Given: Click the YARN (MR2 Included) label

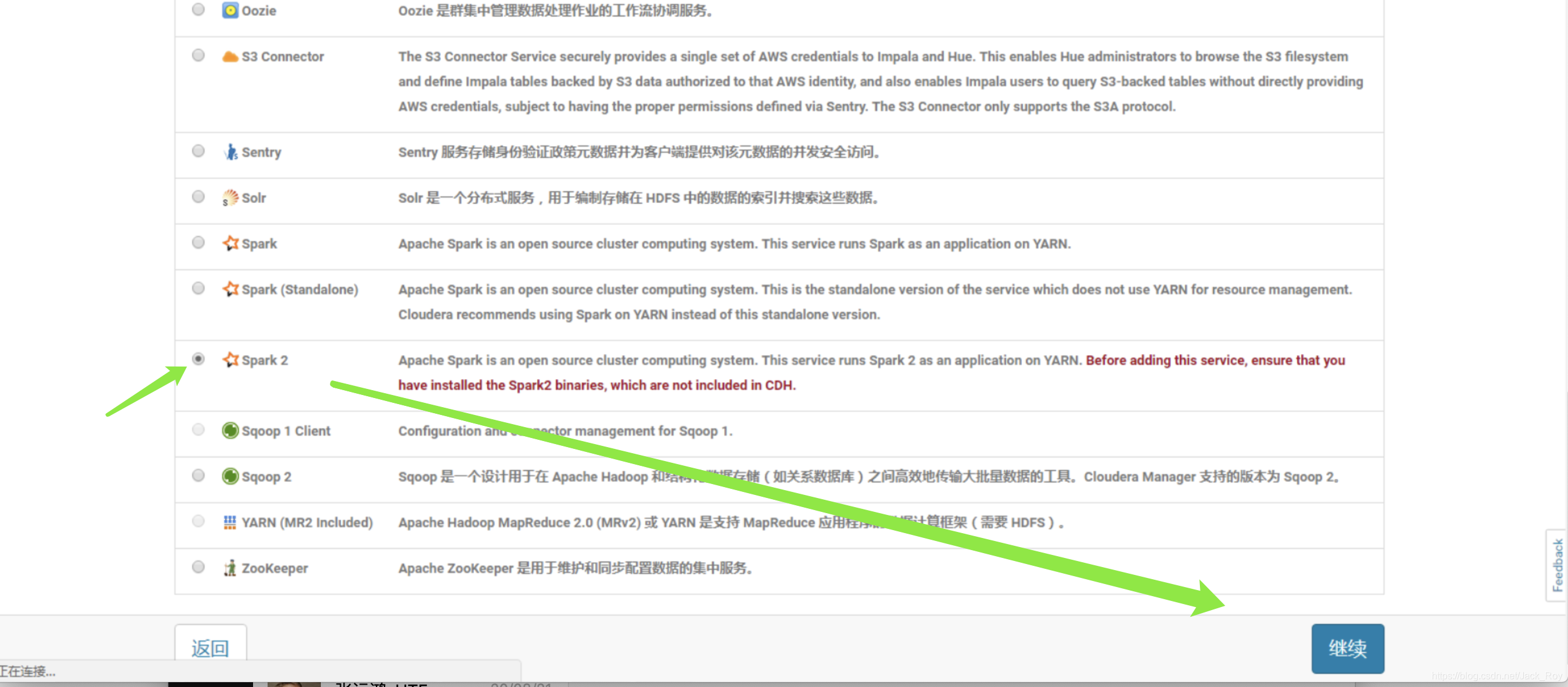Looking at the screenshot, I should [x=308, y=523].
